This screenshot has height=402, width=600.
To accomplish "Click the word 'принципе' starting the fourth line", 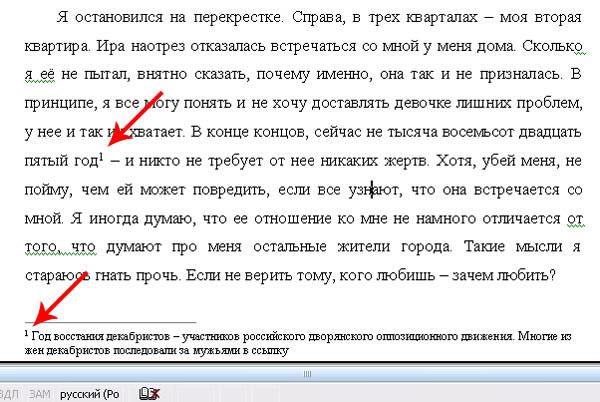I will pyautogui.click(x=60, y=103).
